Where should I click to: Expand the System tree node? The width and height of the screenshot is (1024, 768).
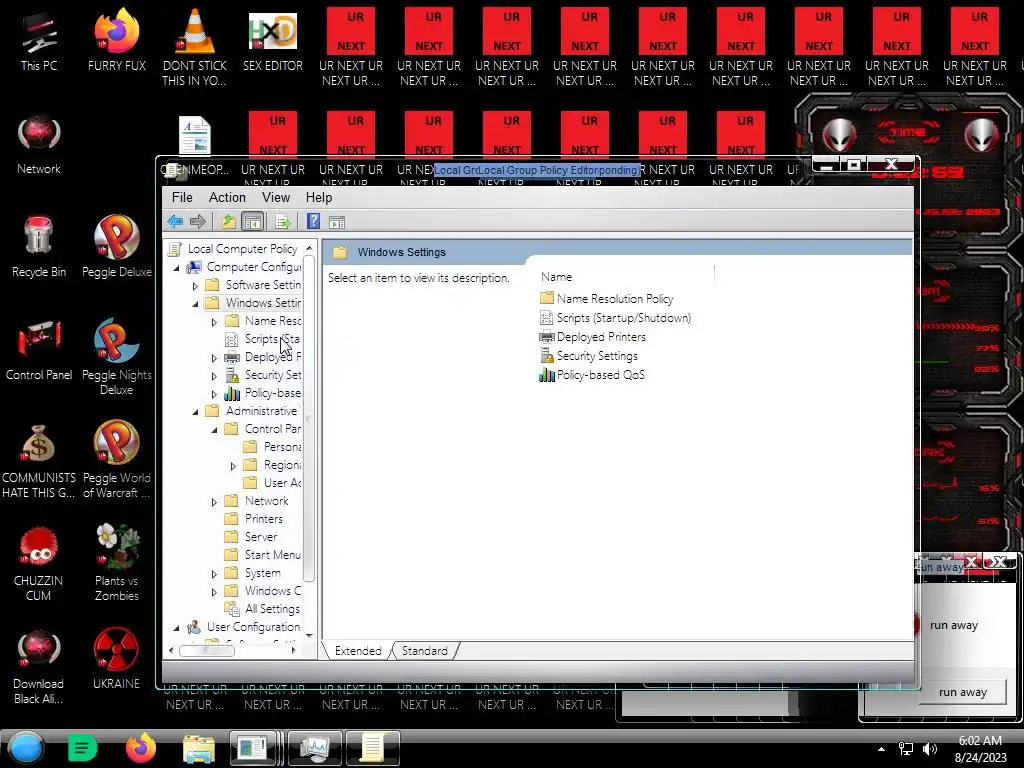click(x=214, y=574)
